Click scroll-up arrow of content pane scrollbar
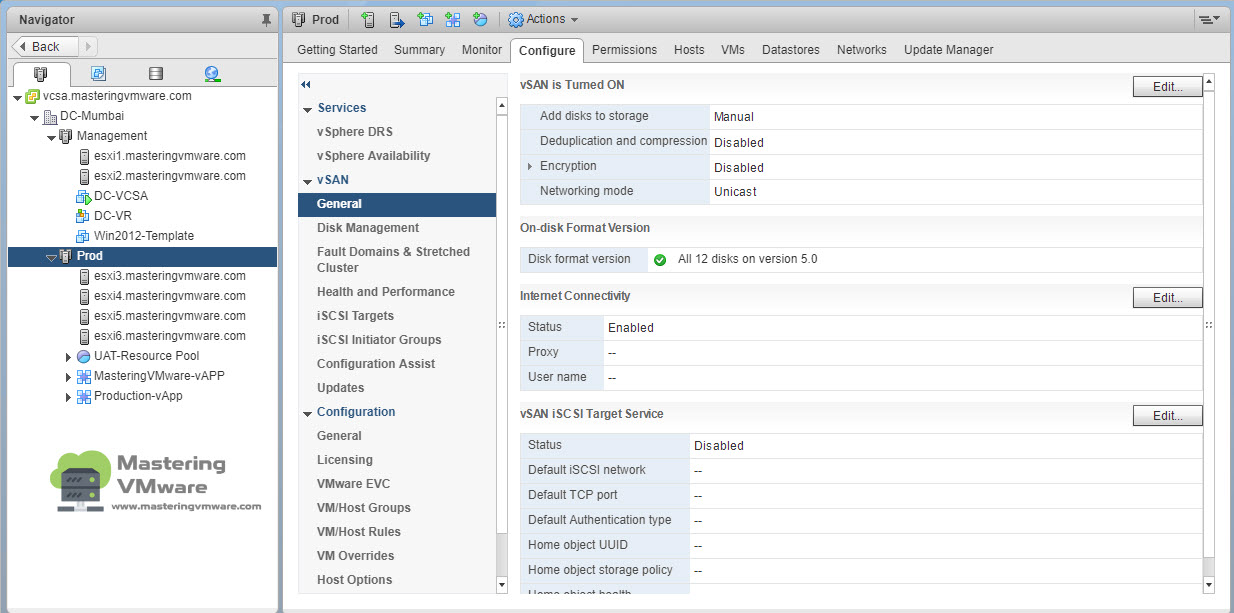 (x=1208, y=82)
